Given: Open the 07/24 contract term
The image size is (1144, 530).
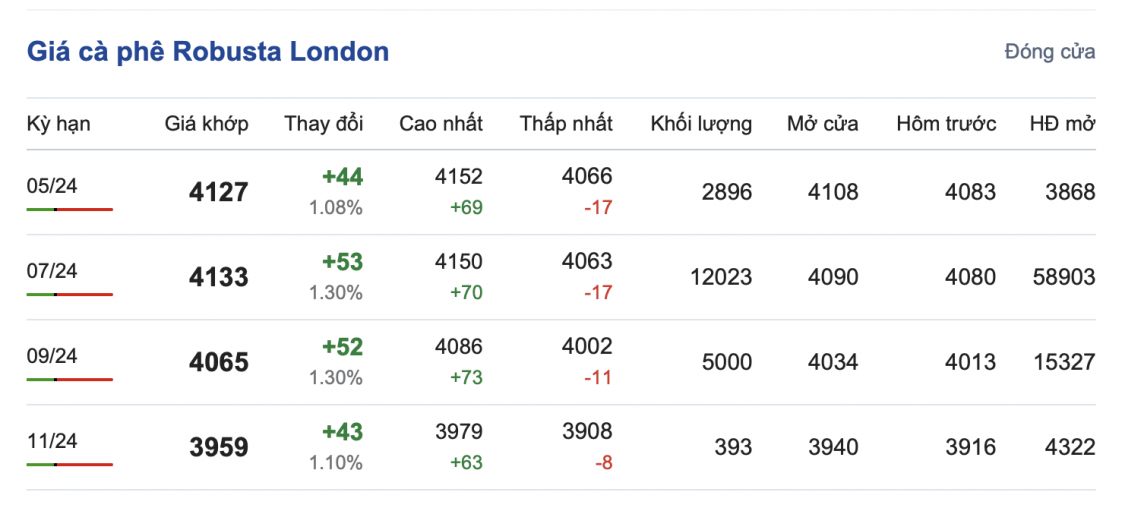Looking at the screenshot, I should tap(52, 271).
